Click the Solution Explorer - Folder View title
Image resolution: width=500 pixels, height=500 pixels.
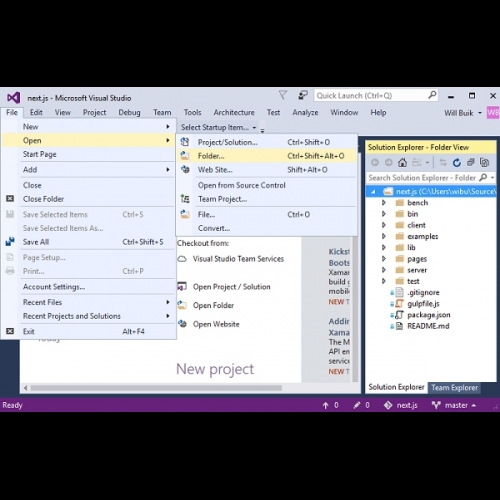[418, 147]
